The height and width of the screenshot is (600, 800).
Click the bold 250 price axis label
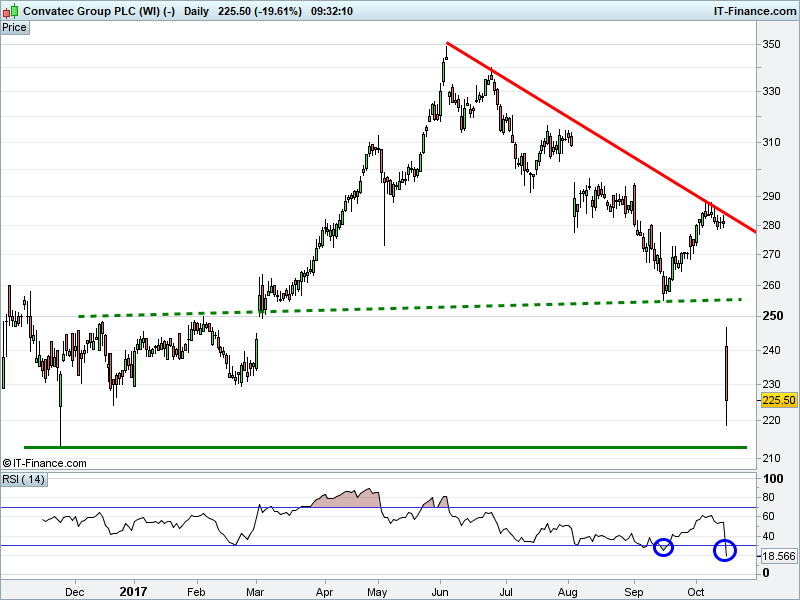(772, 316)
